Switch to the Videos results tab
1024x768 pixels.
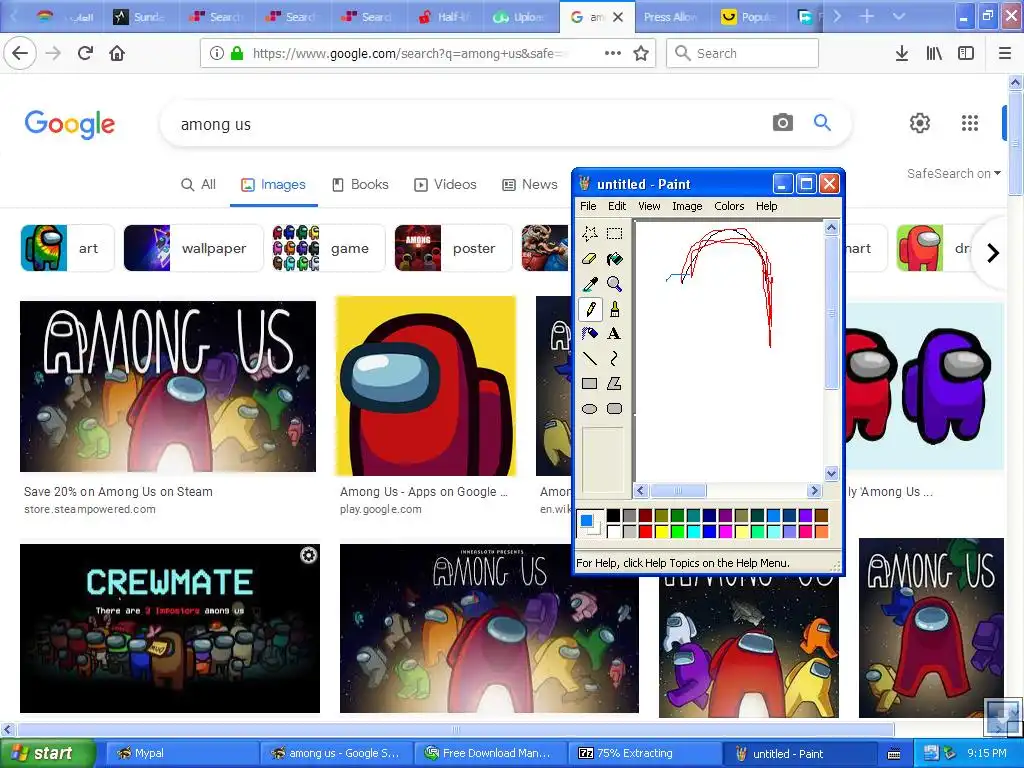(x=445, y=185)
